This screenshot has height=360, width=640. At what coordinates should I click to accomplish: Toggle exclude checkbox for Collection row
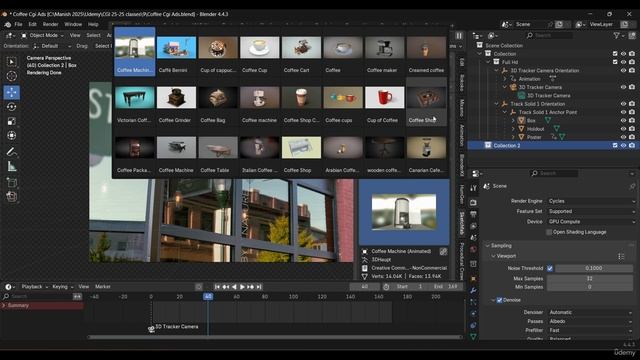[615, 54]
